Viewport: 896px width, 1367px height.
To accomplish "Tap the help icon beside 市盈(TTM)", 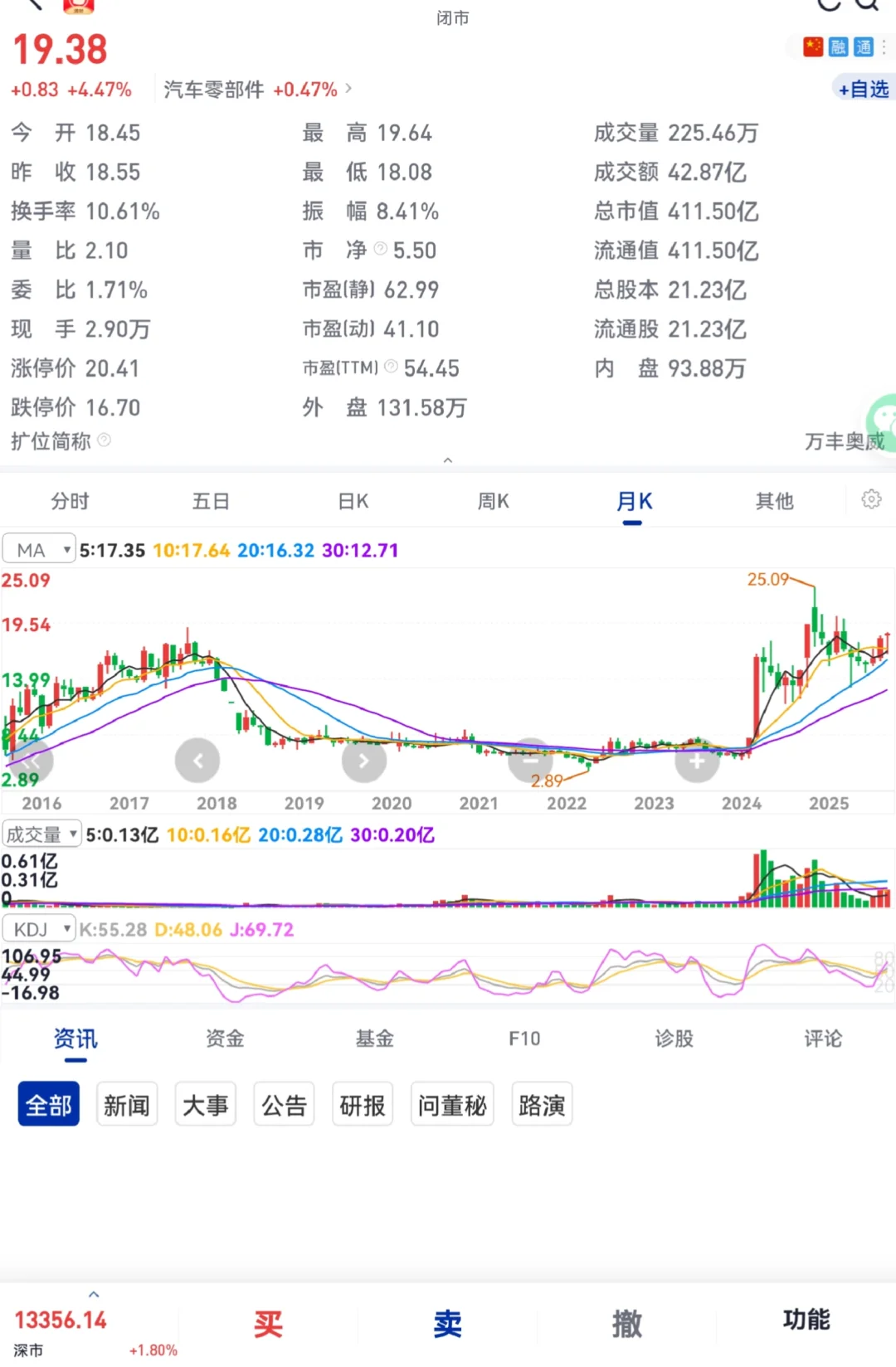I will click(x=391, y=367).
